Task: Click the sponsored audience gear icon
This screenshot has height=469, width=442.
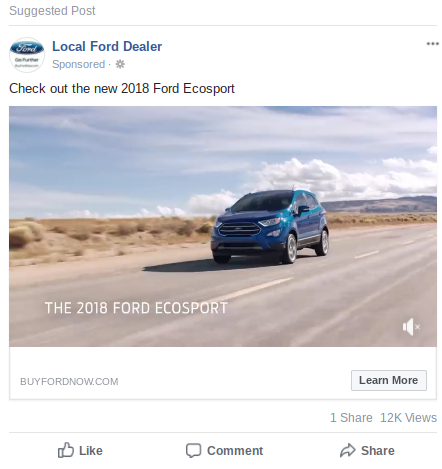Action: (x=120, y=64)
